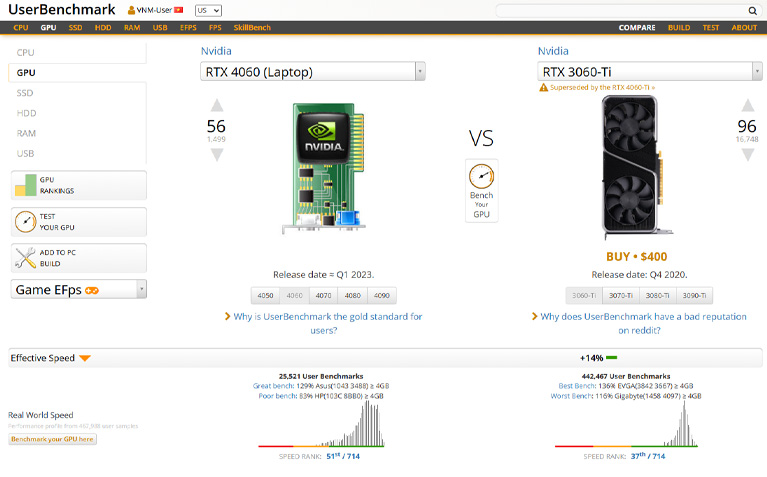This screenshot has width=767, height=477.
Task: Click the UserBenchmark logo
Action: pos(62,10)
